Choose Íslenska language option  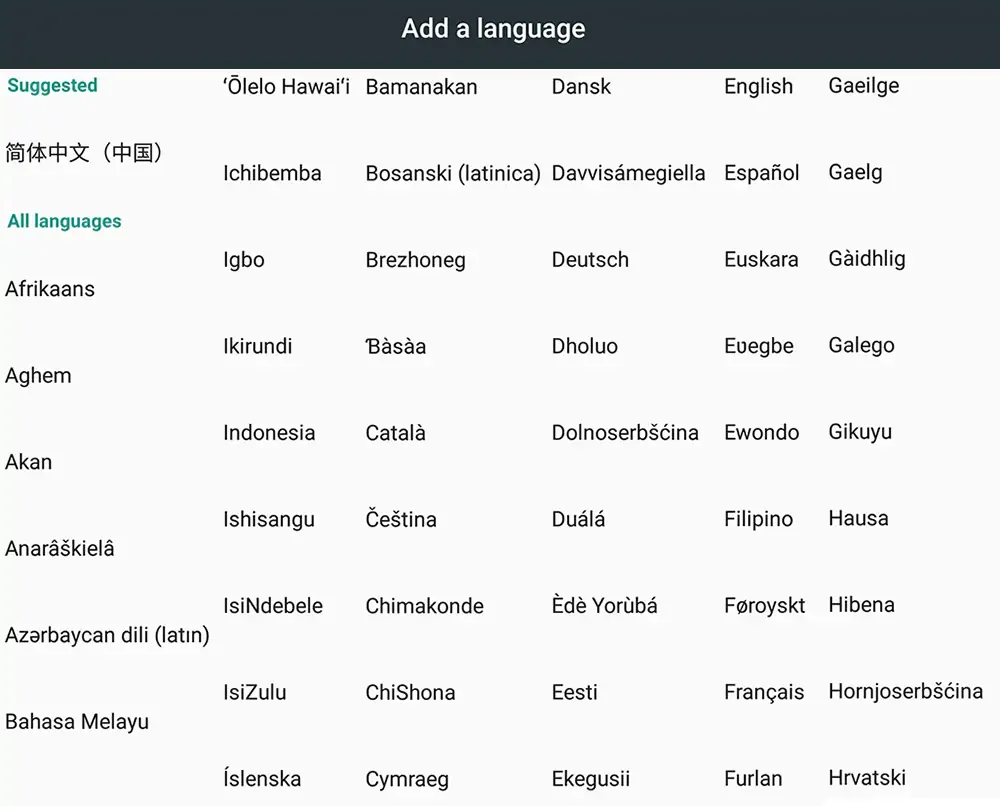coord(262,779)
